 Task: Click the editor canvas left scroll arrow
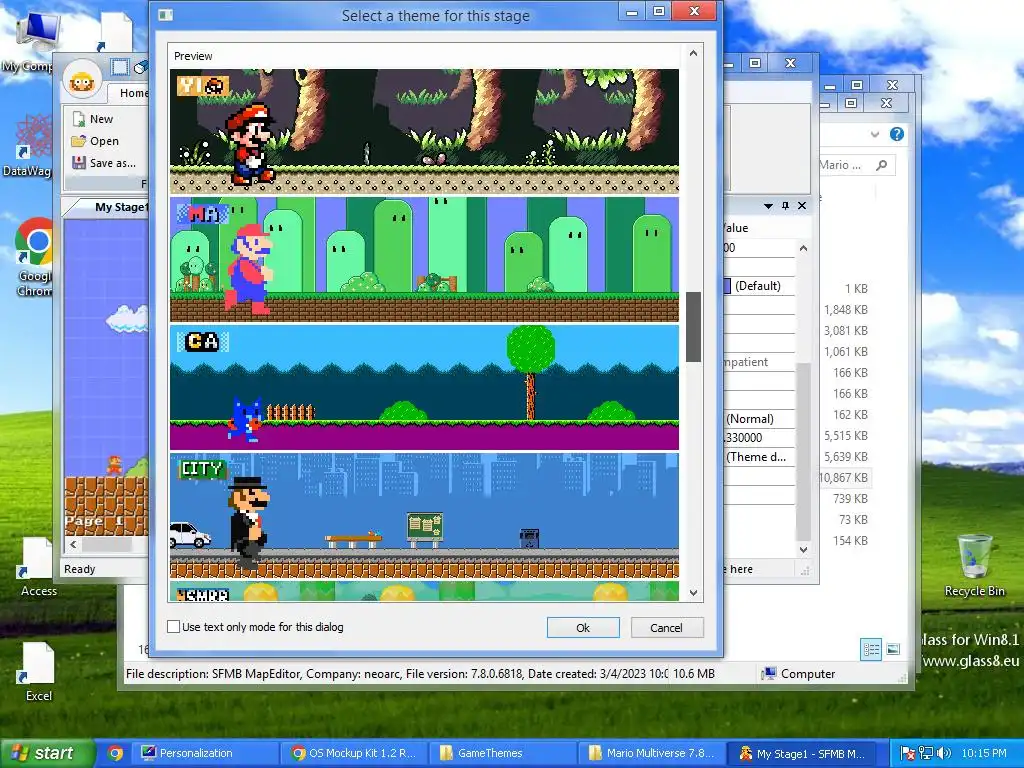point(73,544)
